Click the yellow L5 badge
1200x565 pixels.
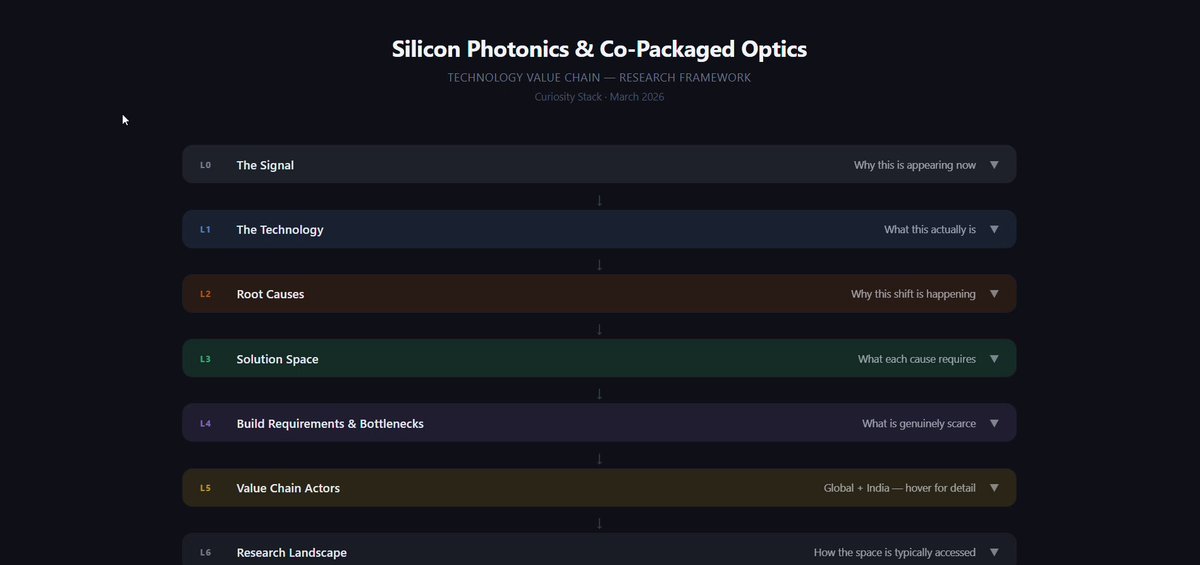click(205, 488)
